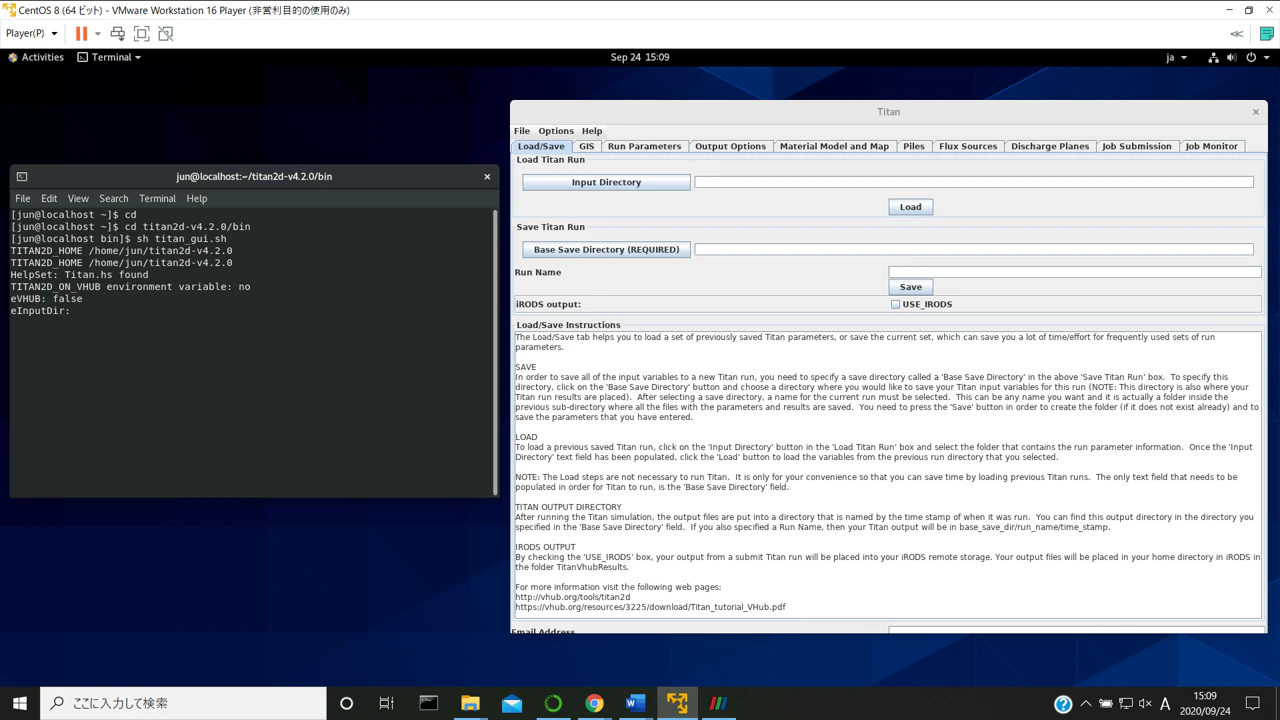The height and width of the screenshot is (720, 1280).
Task: Collapse the VMware toolbar with double-chevron icon
Action: (x=1237, y=34)
